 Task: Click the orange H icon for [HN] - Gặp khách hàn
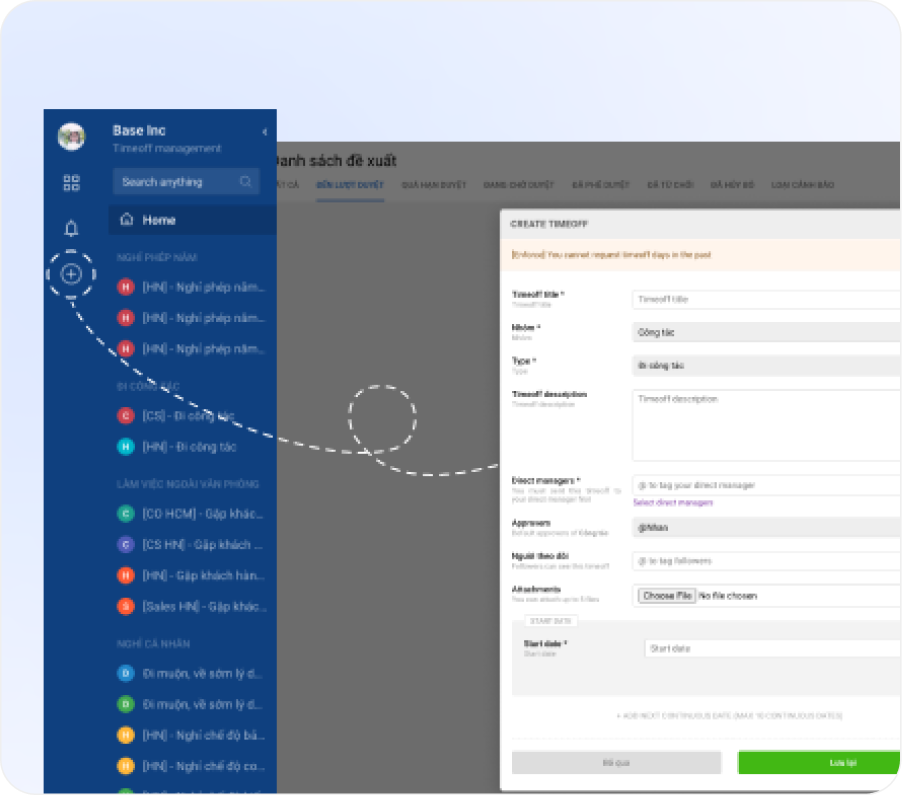click(x=126, y=575)
